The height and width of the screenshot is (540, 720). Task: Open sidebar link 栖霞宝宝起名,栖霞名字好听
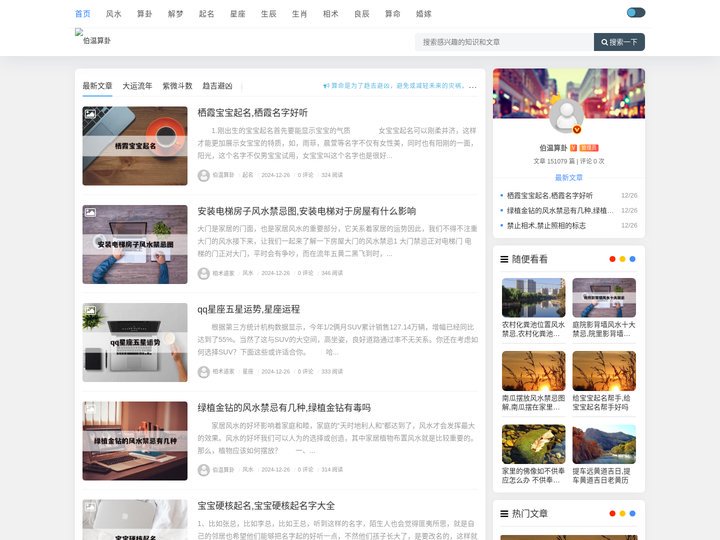click(550, 196)
